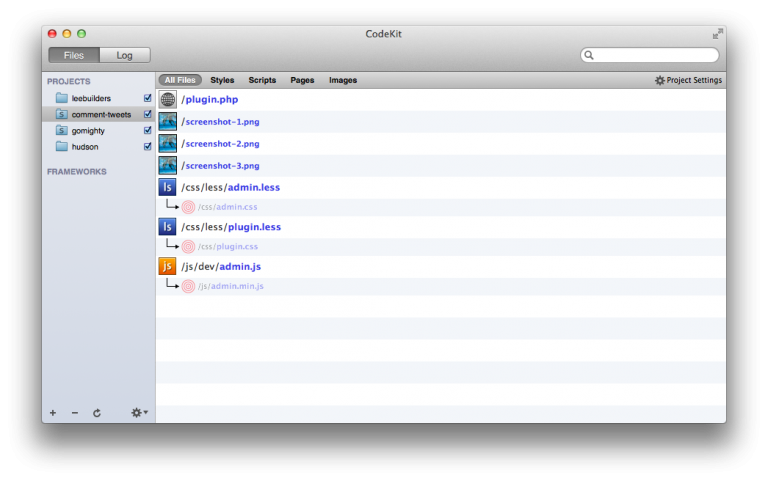Click inside the search field
The width and height of the screenshot is (768, 481).
coord(649,55)
